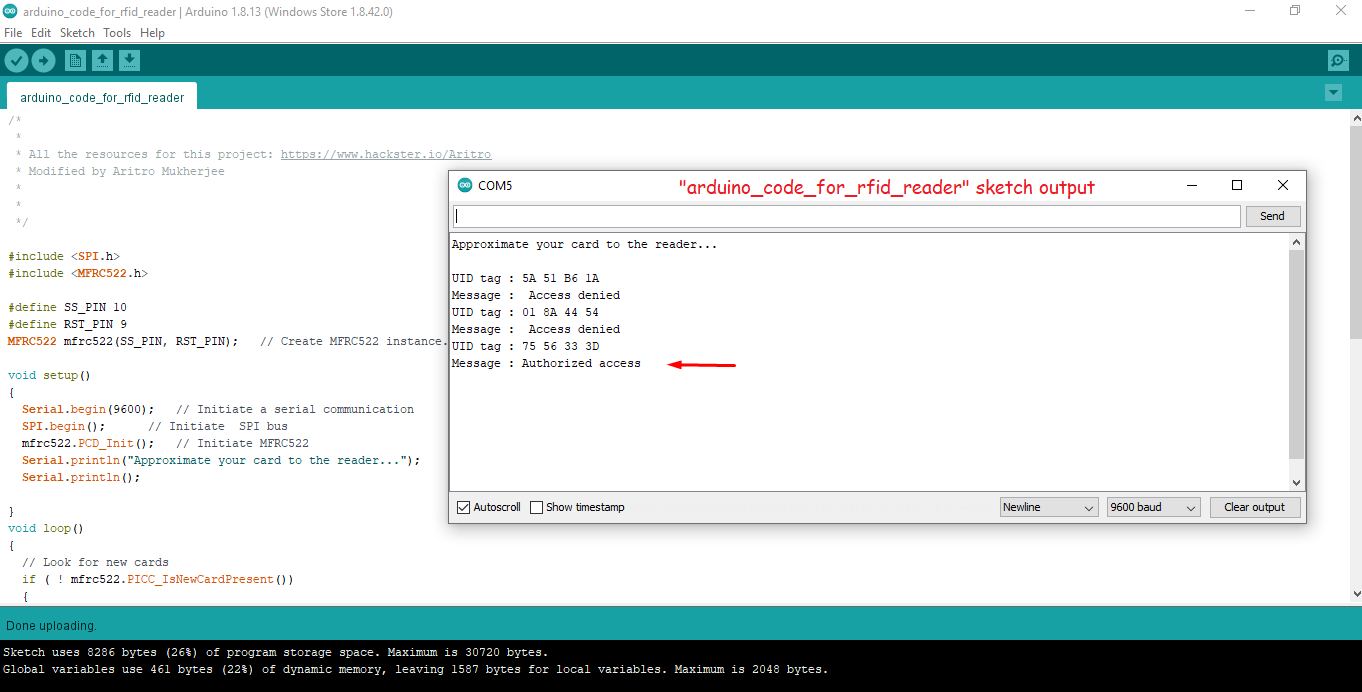The height and width of the screenshot is (692, 1362).
Task: Click the Verify sketch checkmark icon
Action: click(x=16, y=61)
